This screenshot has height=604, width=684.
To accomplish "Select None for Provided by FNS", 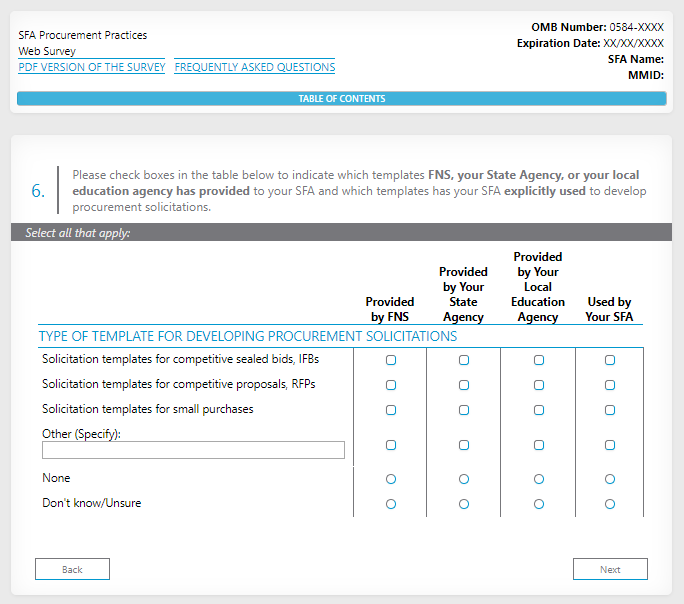I will 391,480.
